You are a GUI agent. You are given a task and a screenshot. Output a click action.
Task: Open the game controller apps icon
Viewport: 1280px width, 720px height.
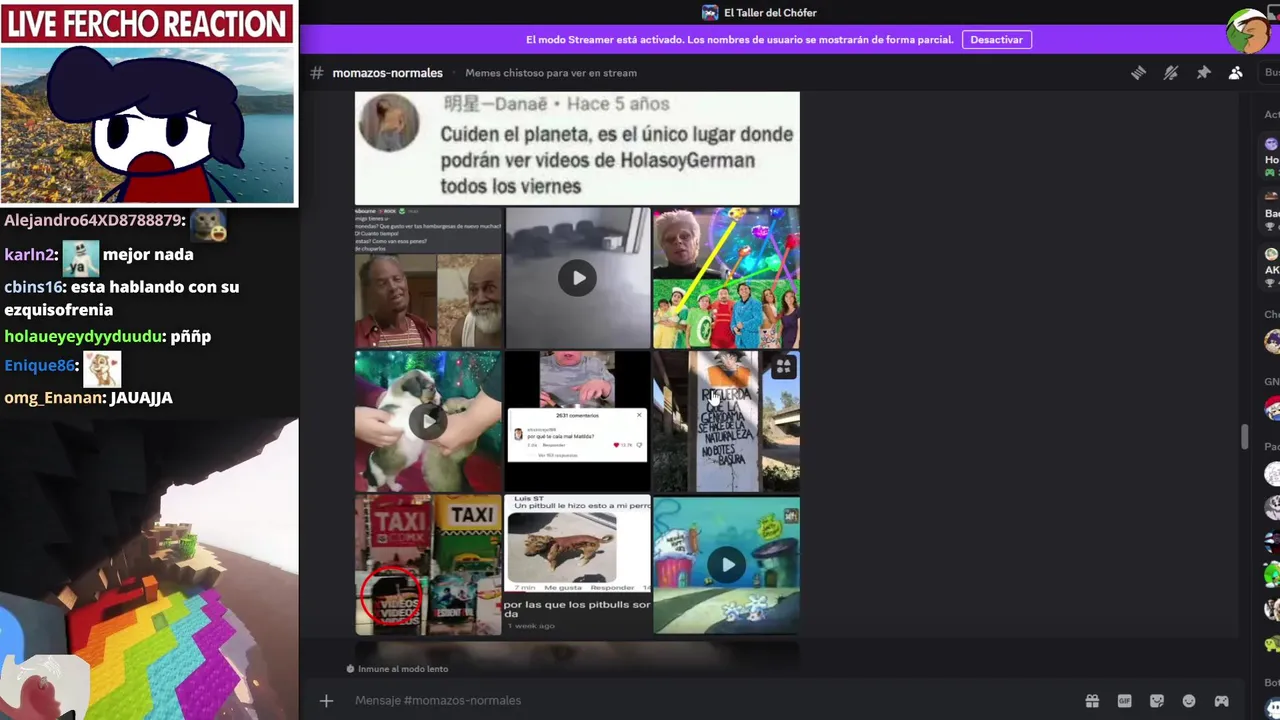[1221, 701]
